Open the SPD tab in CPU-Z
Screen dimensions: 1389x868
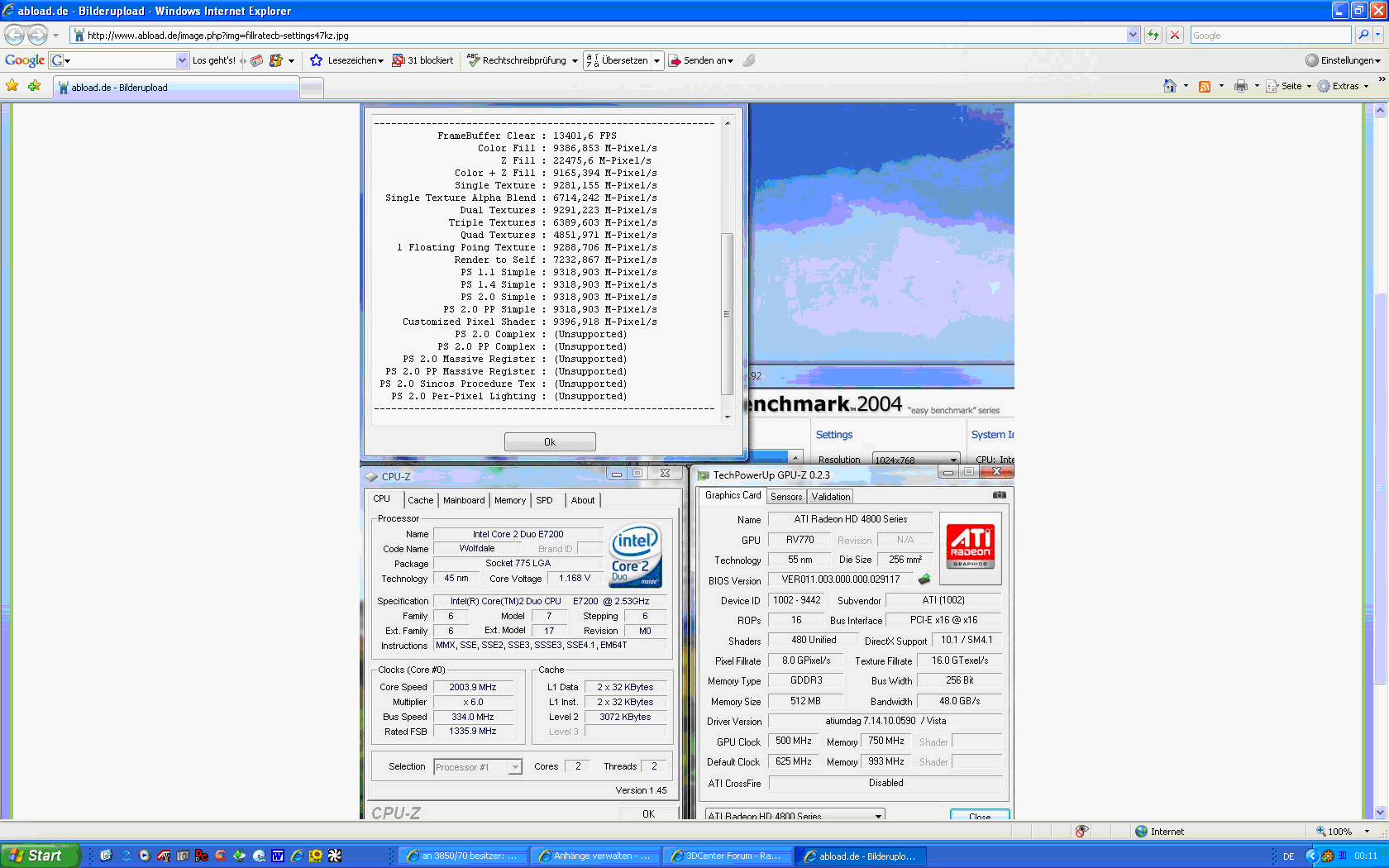pyautogui.click(x=544, y=500)
